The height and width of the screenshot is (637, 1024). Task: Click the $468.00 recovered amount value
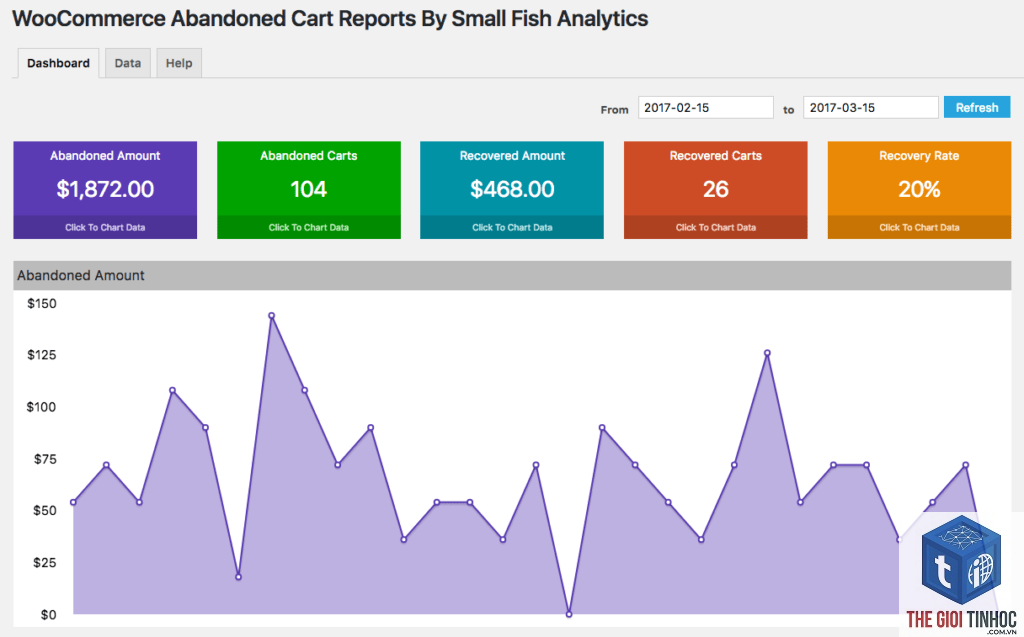click(512, 189)
